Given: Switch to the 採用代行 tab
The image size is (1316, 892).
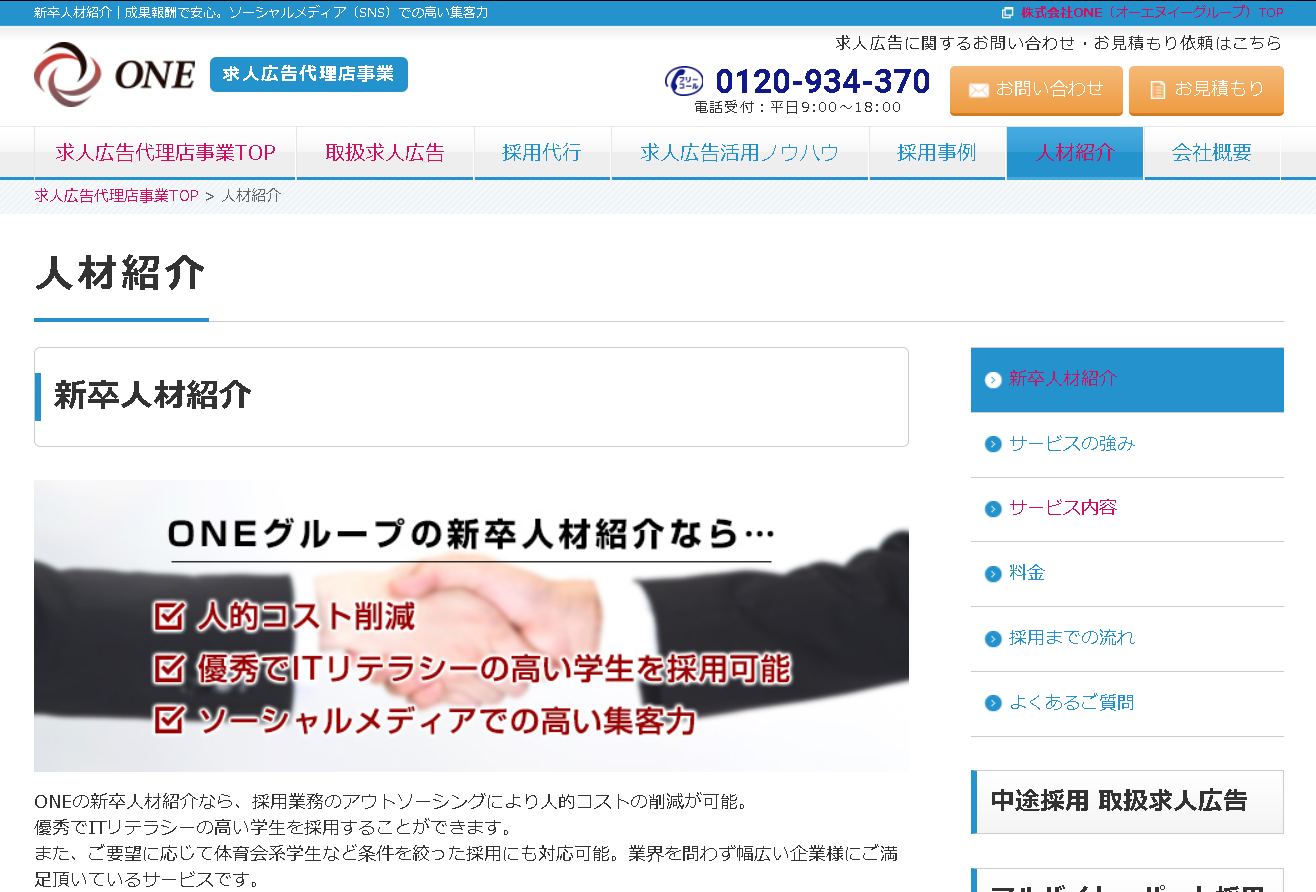Looking at the screenshot, I should pyautogui.click(x=542, y=153).
